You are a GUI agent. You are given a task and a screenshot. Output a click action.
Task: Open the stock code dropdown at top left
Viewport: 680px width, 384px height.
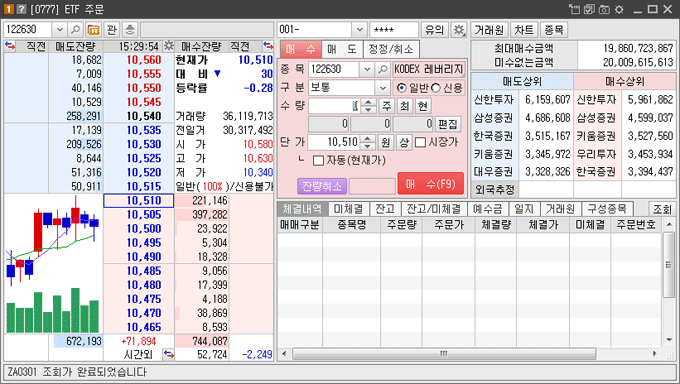59,30
